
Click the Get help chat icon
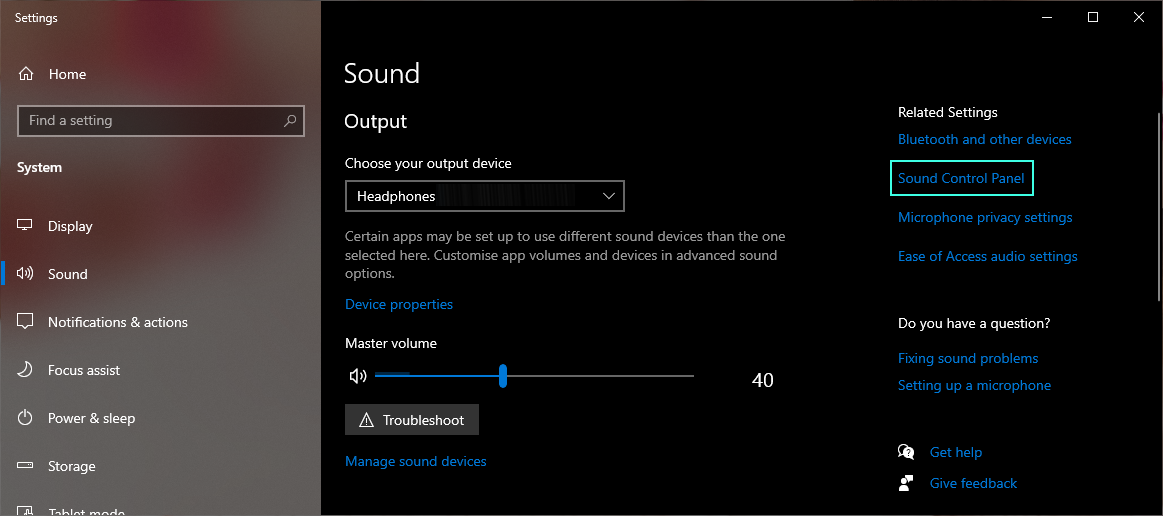click(x=906, y=452)
